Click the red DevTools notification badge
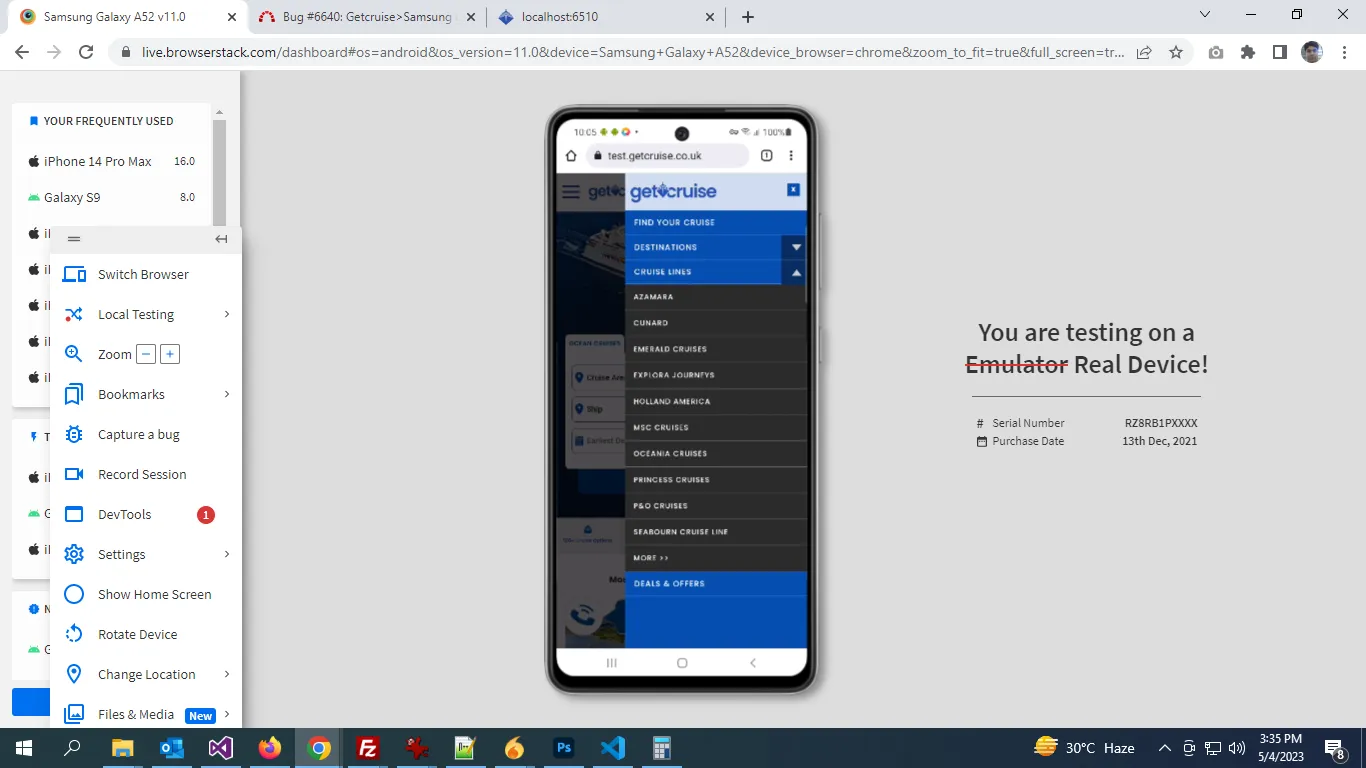This screenshot has height=768, width=1366. (206, 515)
